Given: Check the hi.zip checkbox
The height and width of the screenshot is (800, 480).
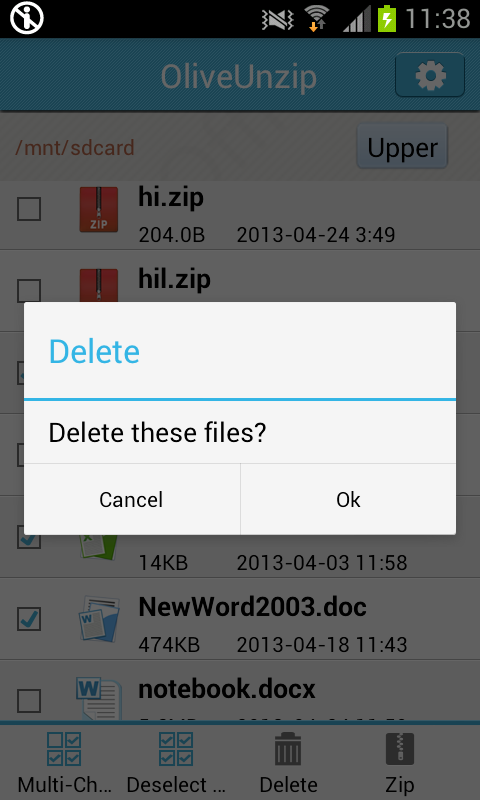Looking at the screenshot, I should (29, 209).
